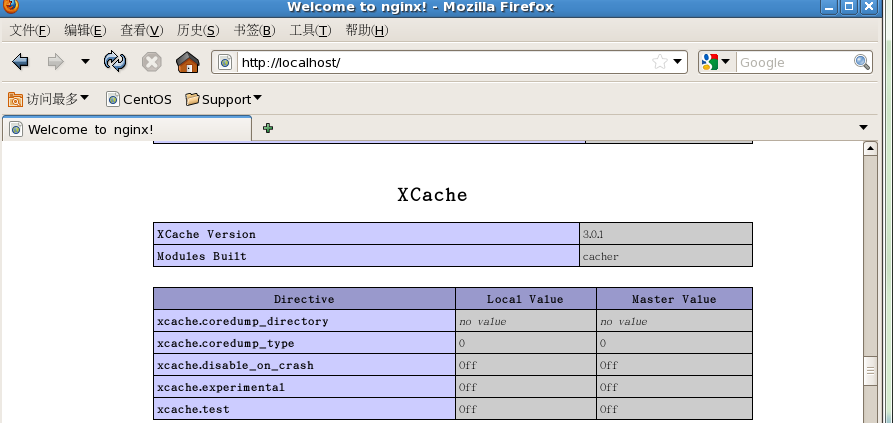Maximize the Firefox window
The width and height of the screenshot is (893, 423).
pos(849,7)
